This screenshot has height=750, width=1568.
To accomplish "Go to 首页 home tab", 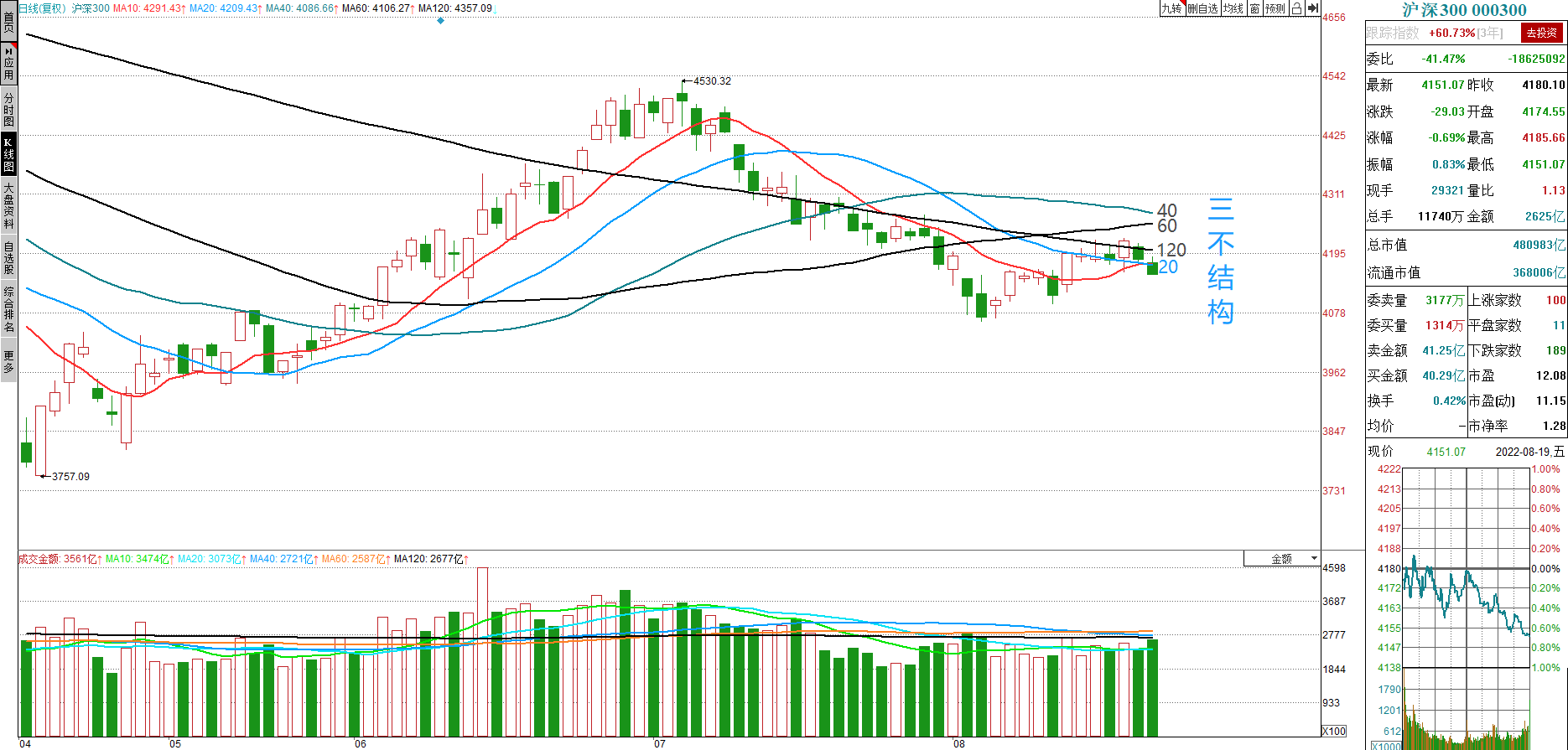I will 8,20.
